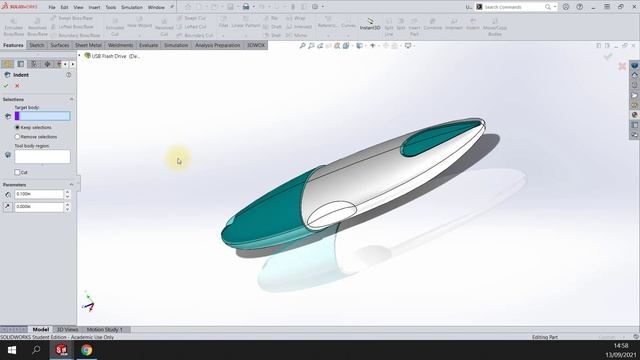Open the SOLIDWORKS Resources task pane icon
The image size is (640, 360).
point(635,75)
